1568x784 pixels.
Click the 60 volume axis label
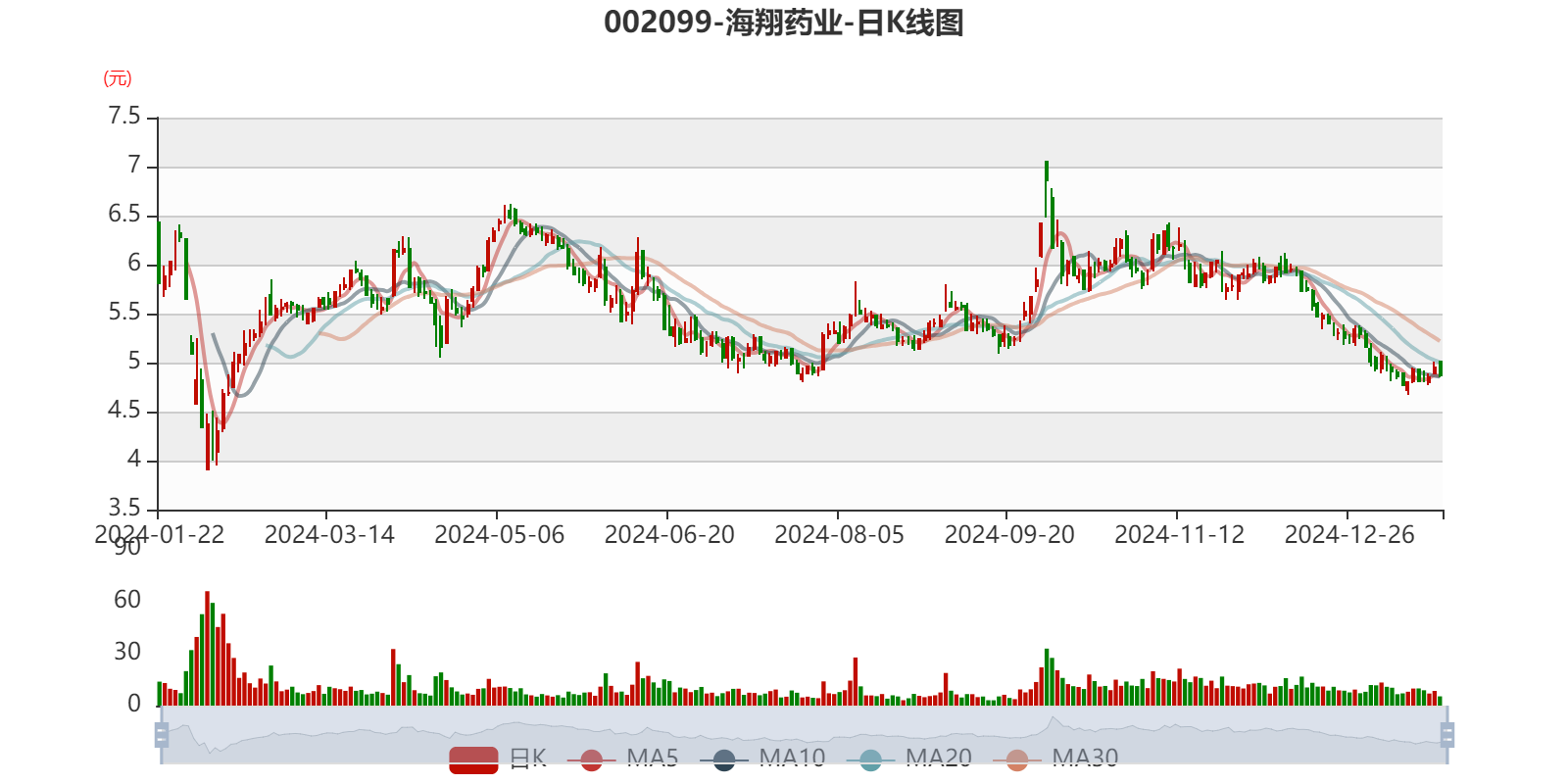127,600
